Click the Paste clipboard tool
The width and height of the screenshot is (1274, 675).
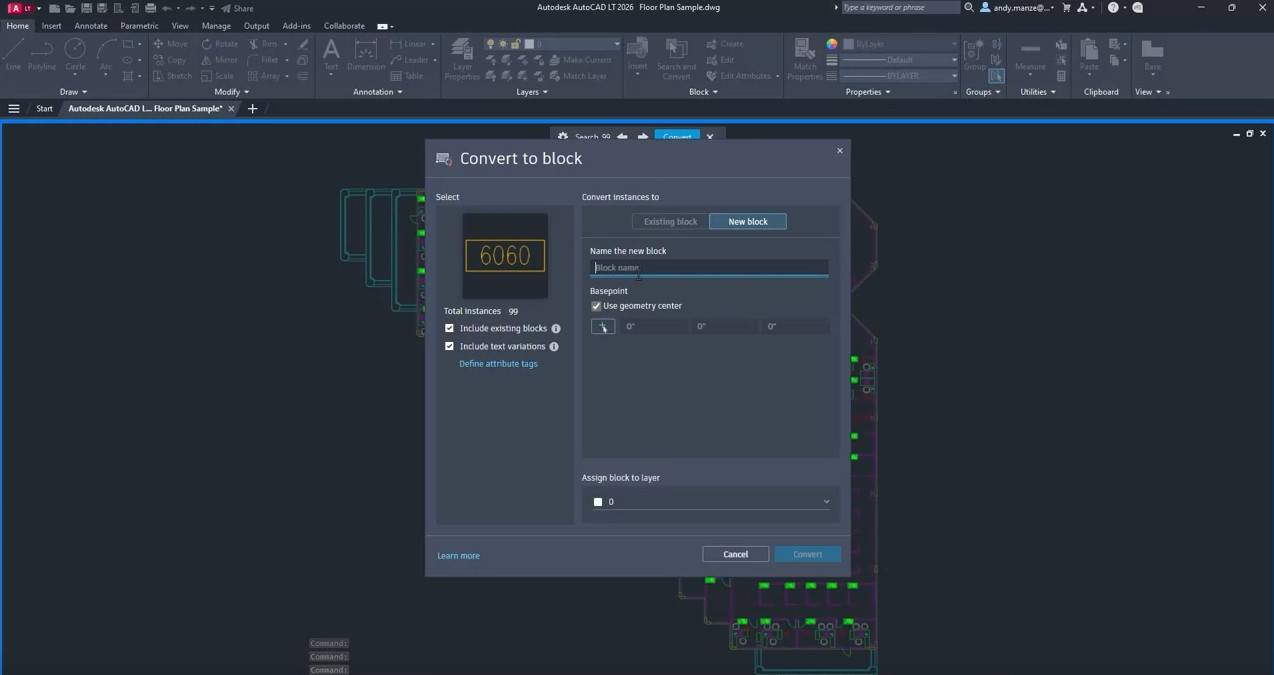[x=1089, y=55]
